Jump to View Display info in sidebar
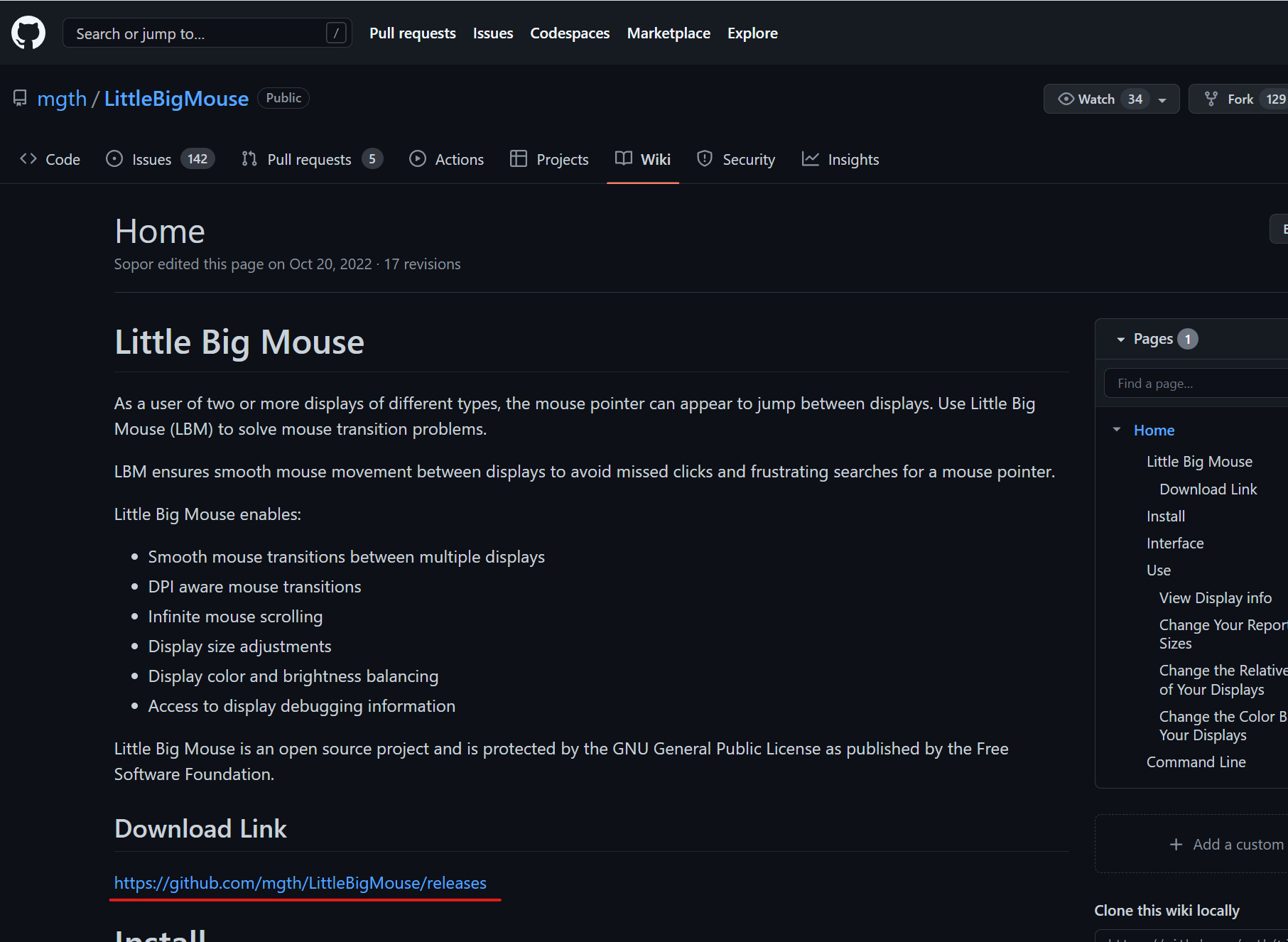1288x942 pixels. point(1216,598)
